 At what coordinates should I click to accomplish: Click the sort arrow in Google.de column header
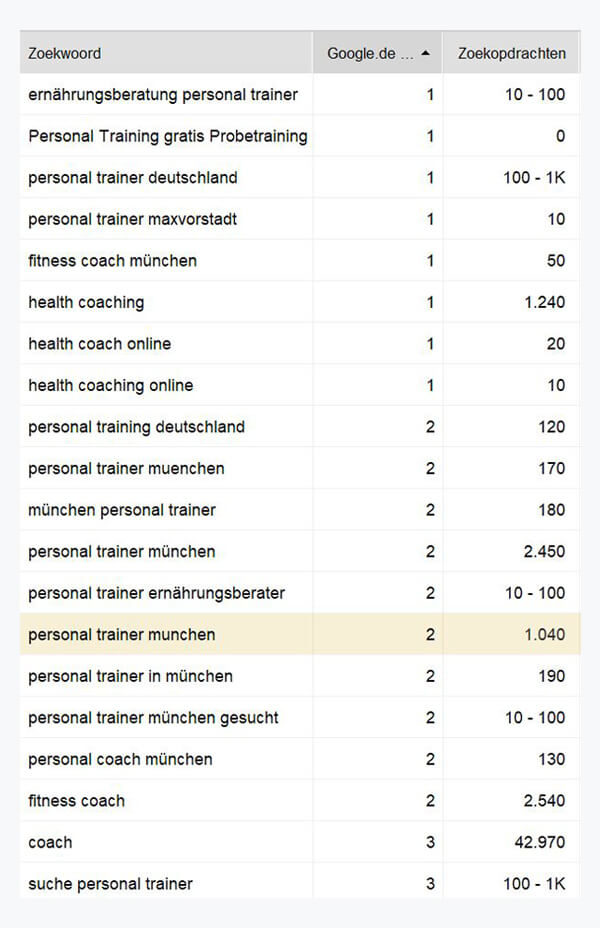(x=425, y=54)
